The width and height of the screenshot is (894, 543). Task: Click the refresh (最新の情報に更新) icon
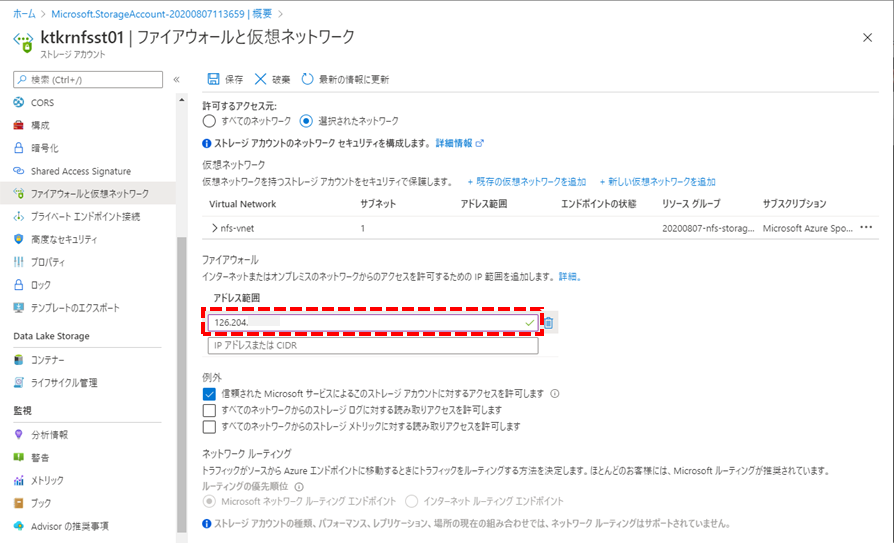(x=307, y=79)
